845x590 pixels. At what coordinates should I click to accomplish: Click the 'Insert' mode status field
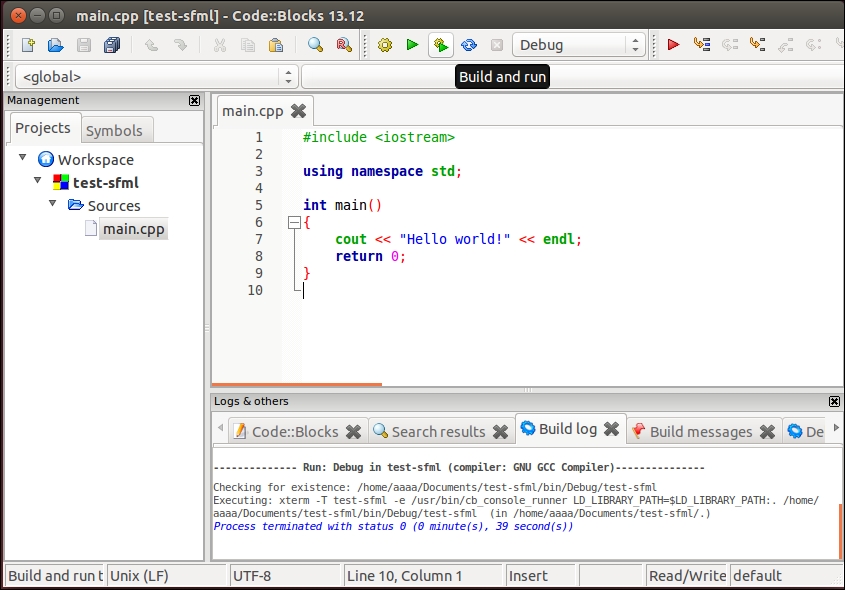(540, 576)
